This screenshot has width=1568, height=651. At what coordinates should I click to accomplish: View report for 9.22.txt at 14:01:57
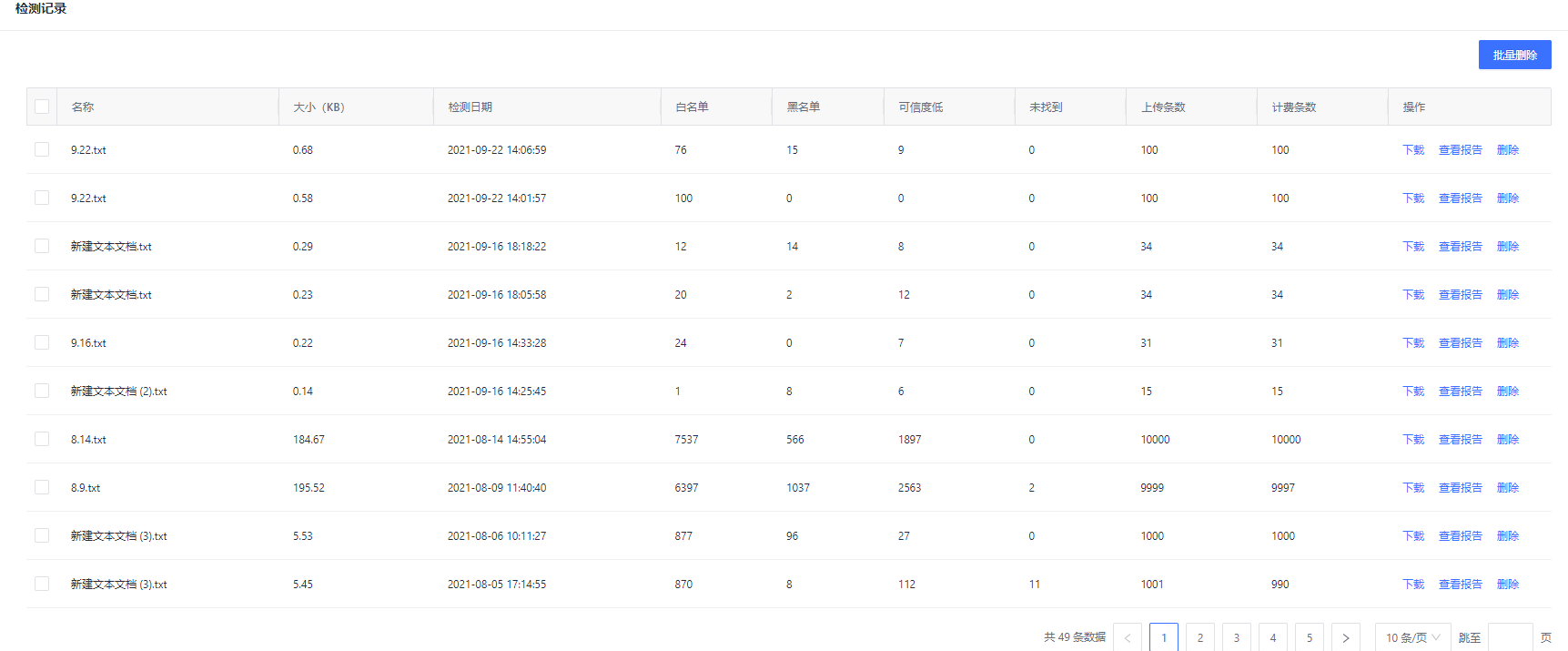[1461, 198]
